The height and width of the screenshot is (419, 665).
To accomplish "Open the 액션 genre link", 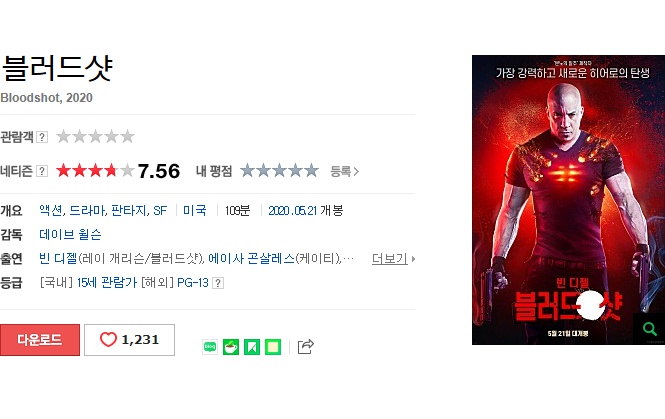I will (x=50, y=210).
